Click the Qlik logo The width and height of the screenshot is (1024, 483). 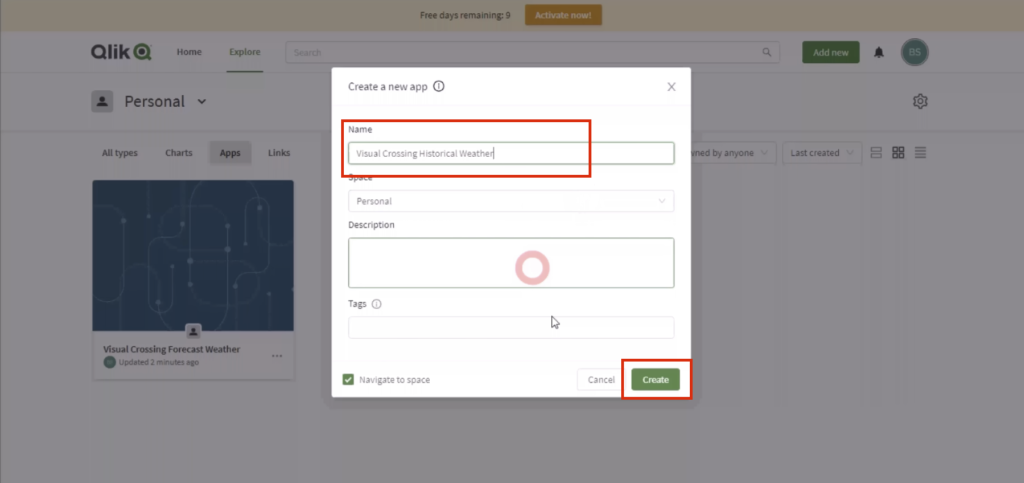pyautogui.click(x=121, y=52)
